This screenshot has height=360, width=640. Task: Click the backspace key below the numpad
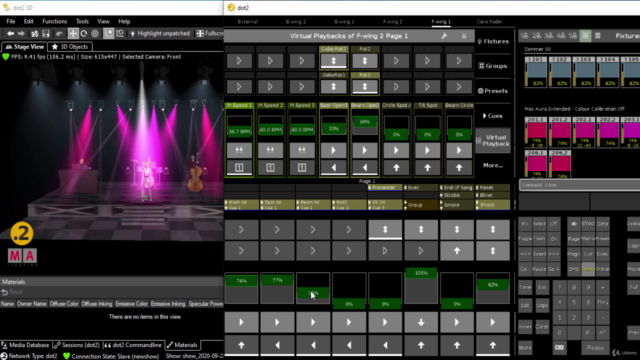[x=559, y=347]
